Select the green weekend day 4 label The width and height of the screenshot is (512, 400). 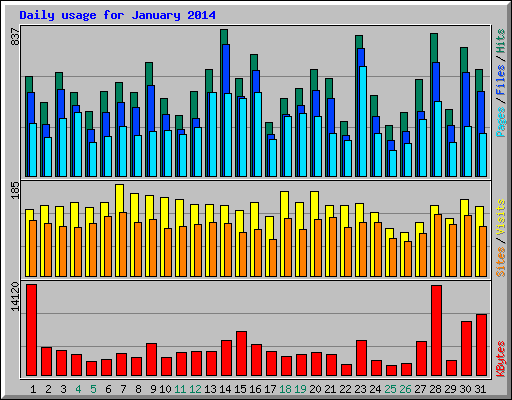click(x=78, y=389)
